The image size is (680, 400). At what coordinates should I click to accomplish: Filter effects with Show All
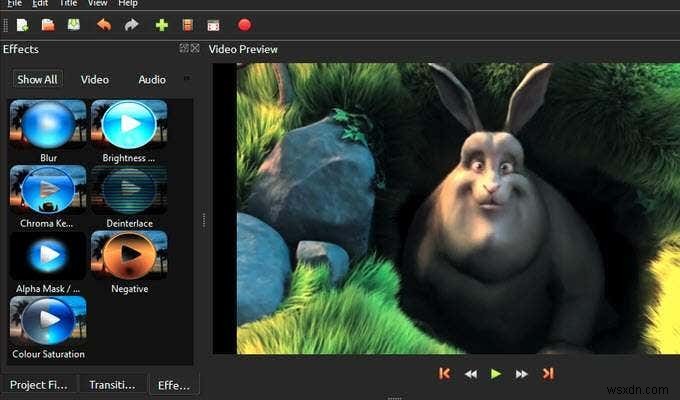click(x=37, y=79)
